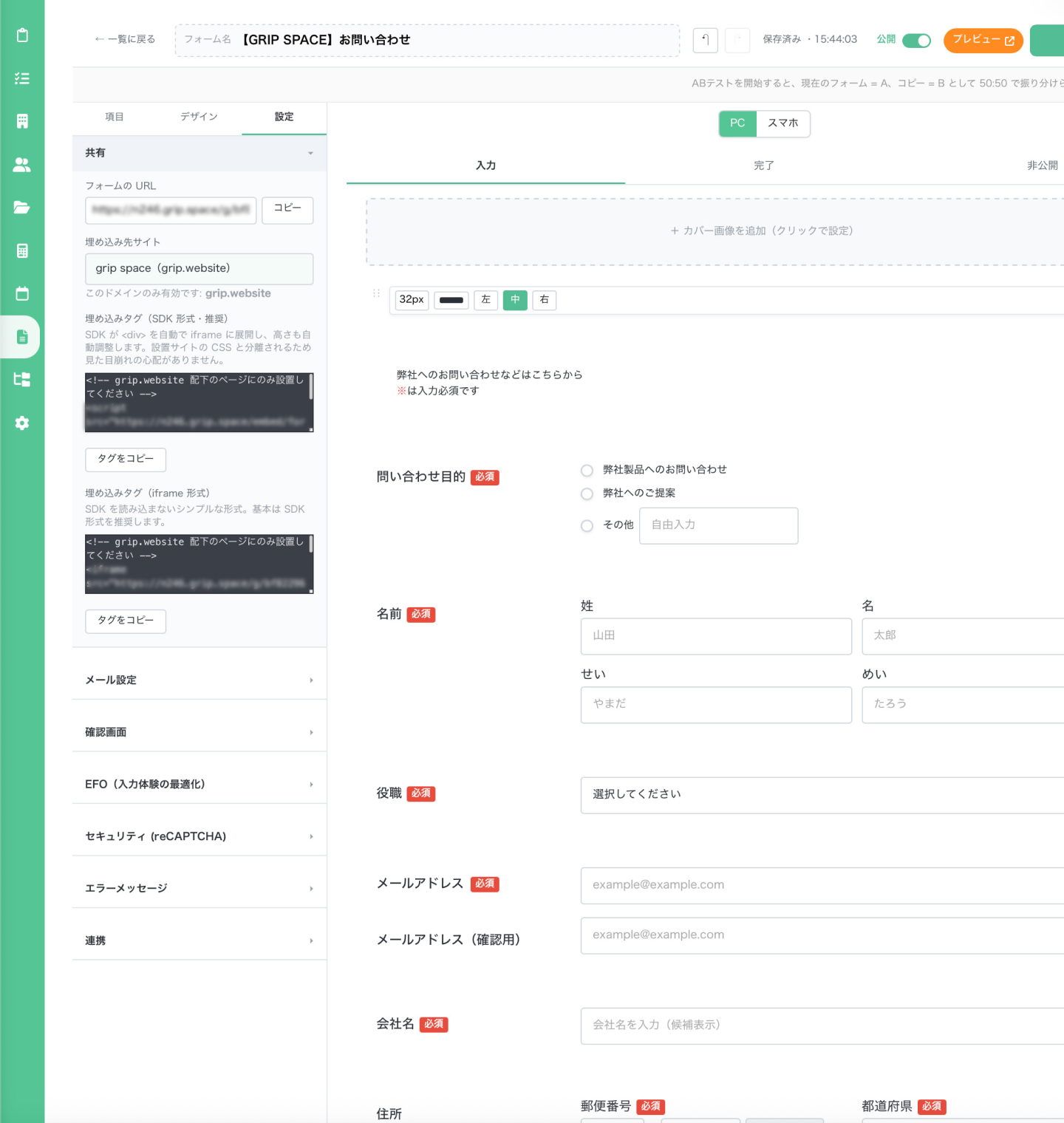Image resolution: width=1064 pixels, height=1123 pixels.
Task: Switch to the 設定 tab
Action: click(284, 117)
